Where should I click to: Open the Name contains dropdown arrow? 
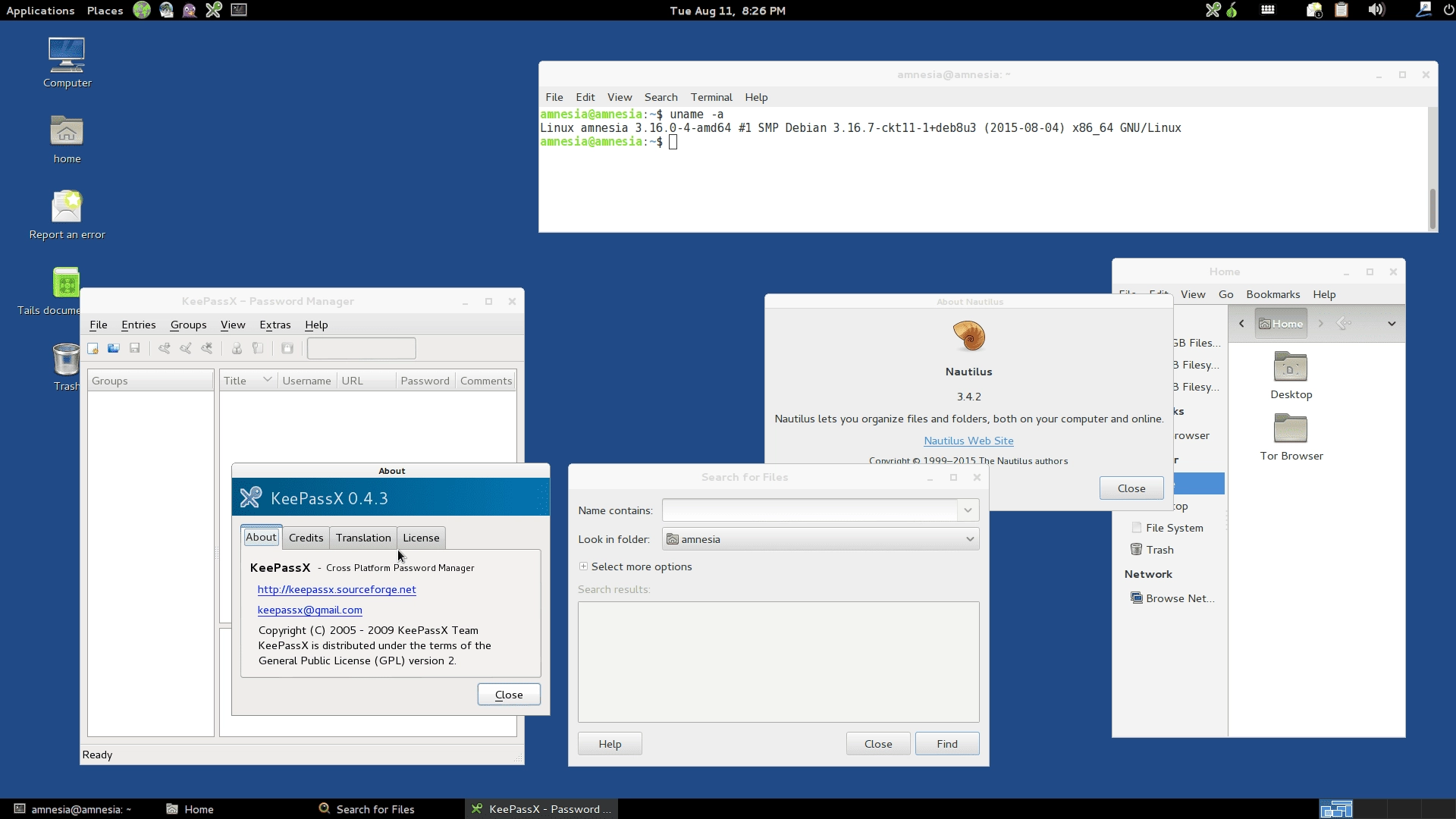(968, 510)
